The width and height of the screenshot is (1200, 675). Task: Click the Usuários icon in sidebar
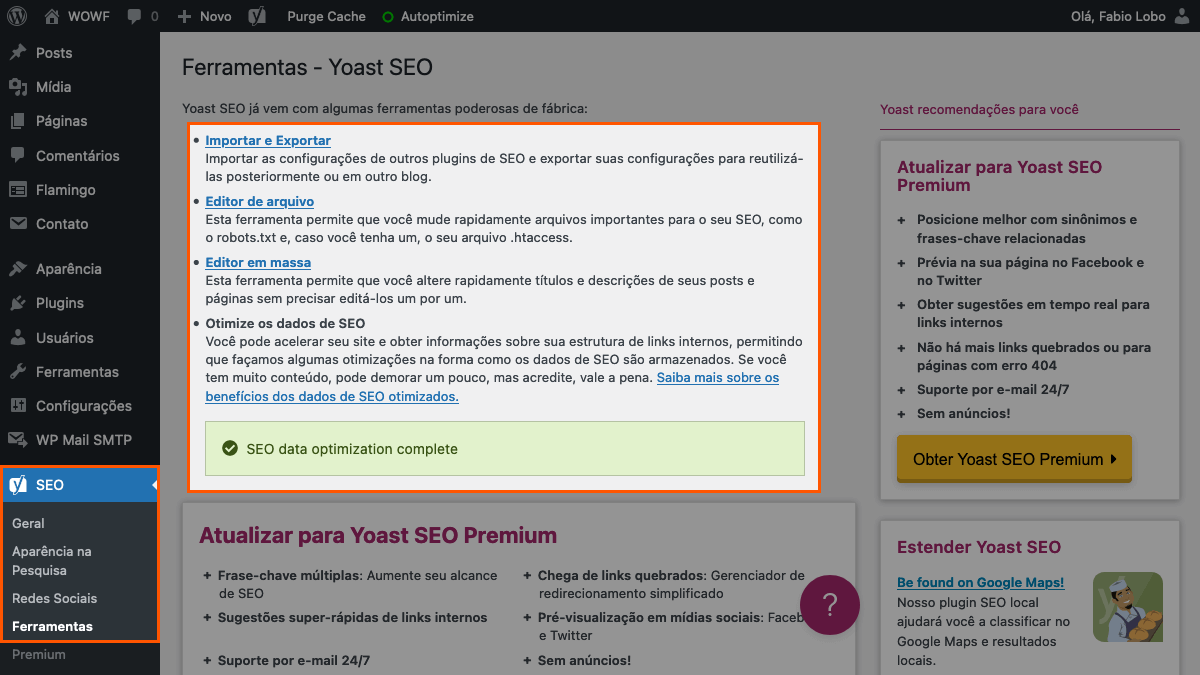point(18,337)
